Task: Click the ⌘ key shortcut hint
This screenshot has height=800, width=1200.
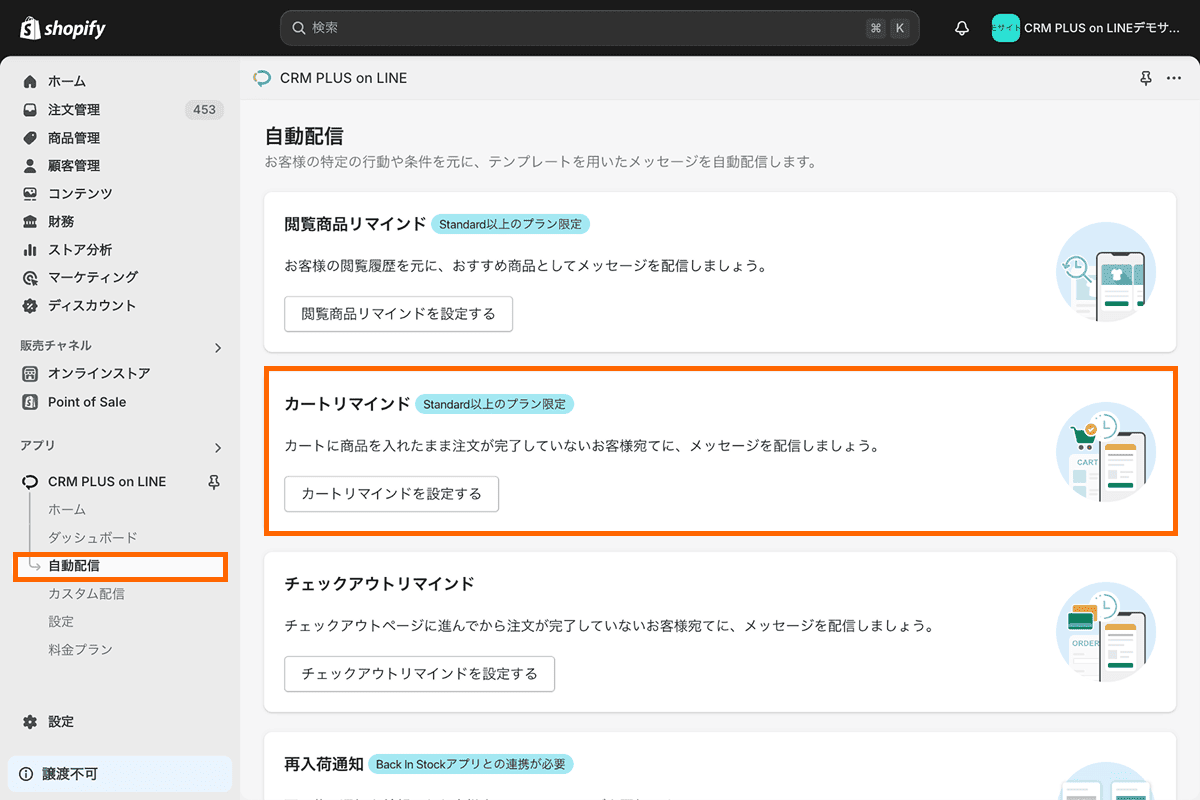Action: click(876, 28)
